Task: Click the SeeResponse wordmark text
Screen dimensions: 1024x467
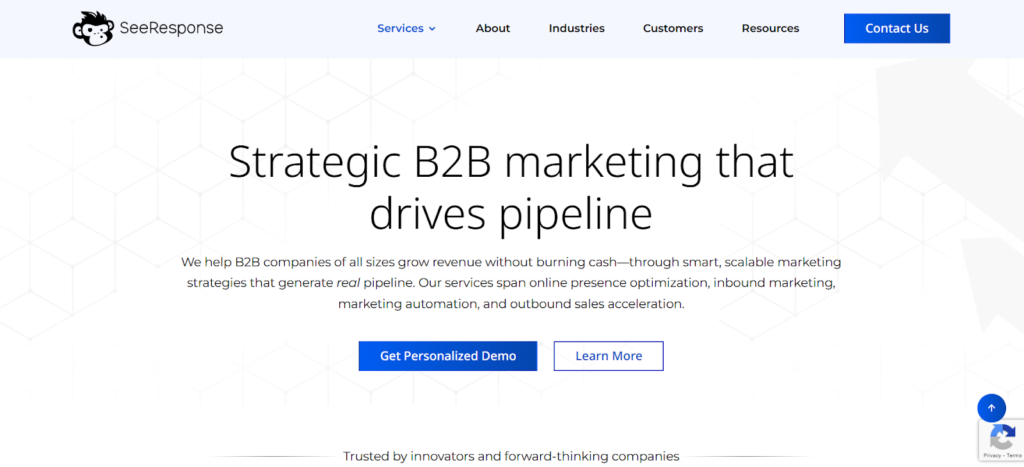Action: click(171, 28)
